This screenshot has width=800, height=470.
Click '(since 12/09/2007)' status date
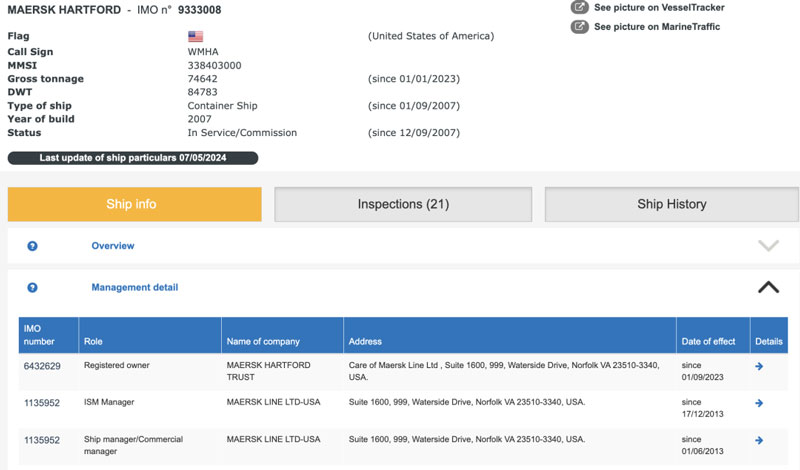tap(414, 133)
